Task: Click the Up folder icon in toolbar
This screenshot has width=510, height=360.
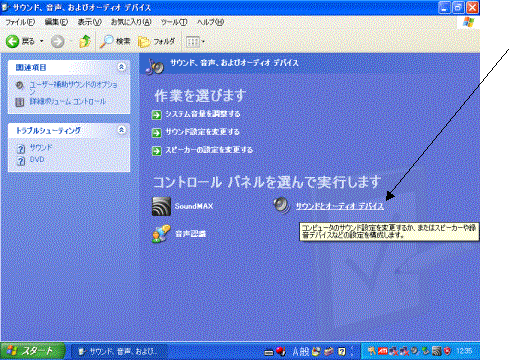Action: click(x=85, y=42)
